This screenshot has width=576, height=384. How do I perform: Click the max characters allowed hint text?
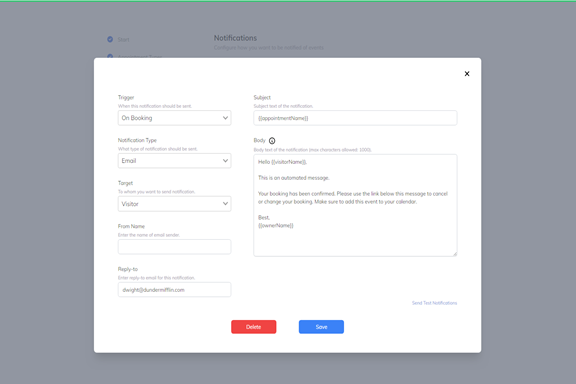[x=312, y=150]
